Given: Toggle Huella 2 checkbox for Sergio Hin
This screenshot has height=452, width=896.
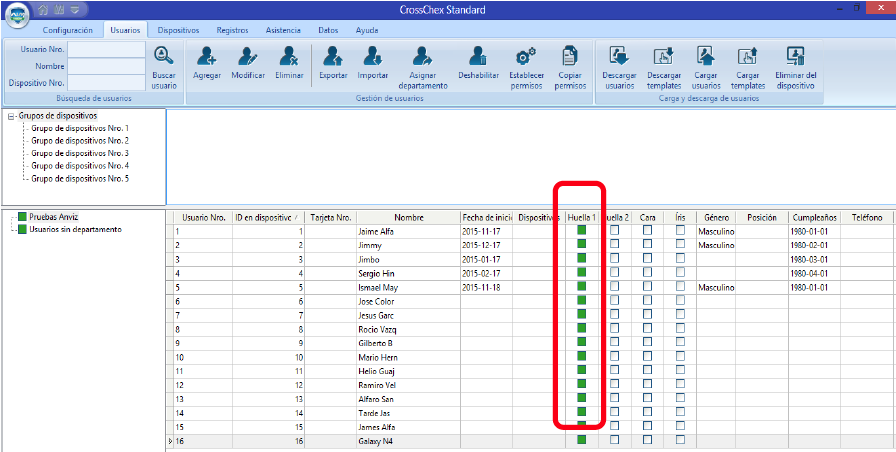Looking at the screenshot, I should coord(614,272).
